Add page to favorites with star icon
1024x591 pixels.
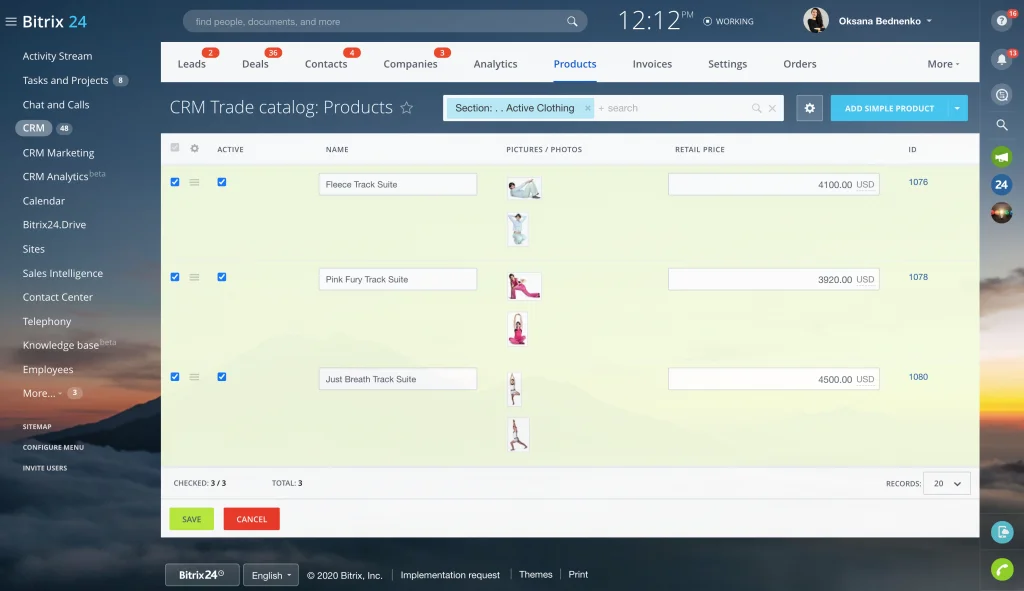click(407, 108)
